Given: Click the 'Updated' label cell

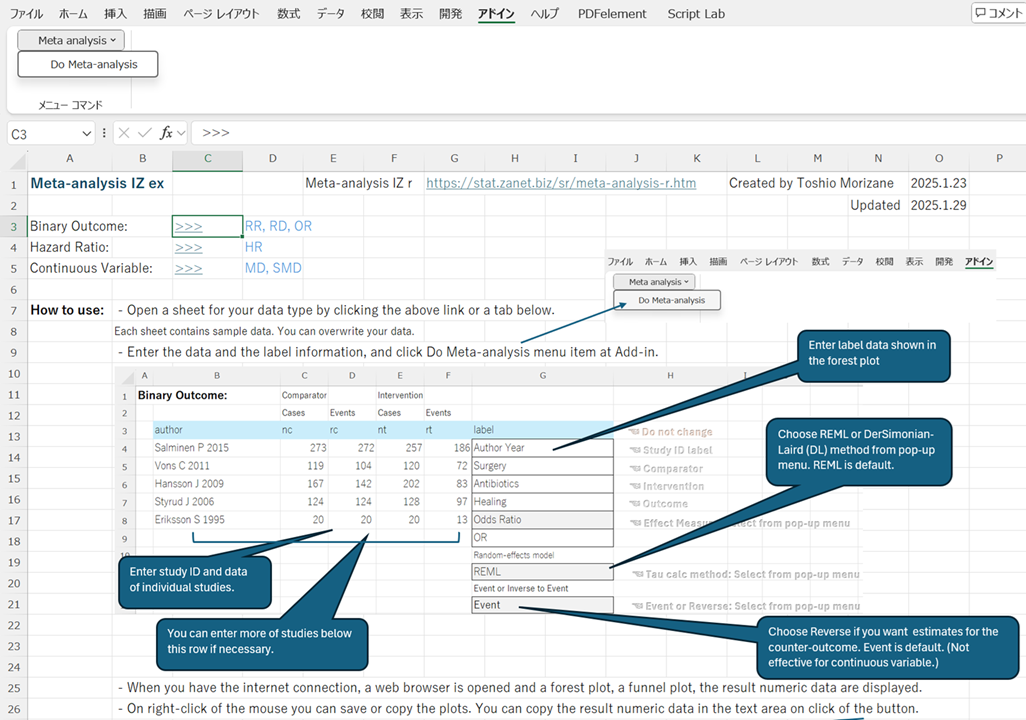Looking at the screenshot, I should click(875, 206).
